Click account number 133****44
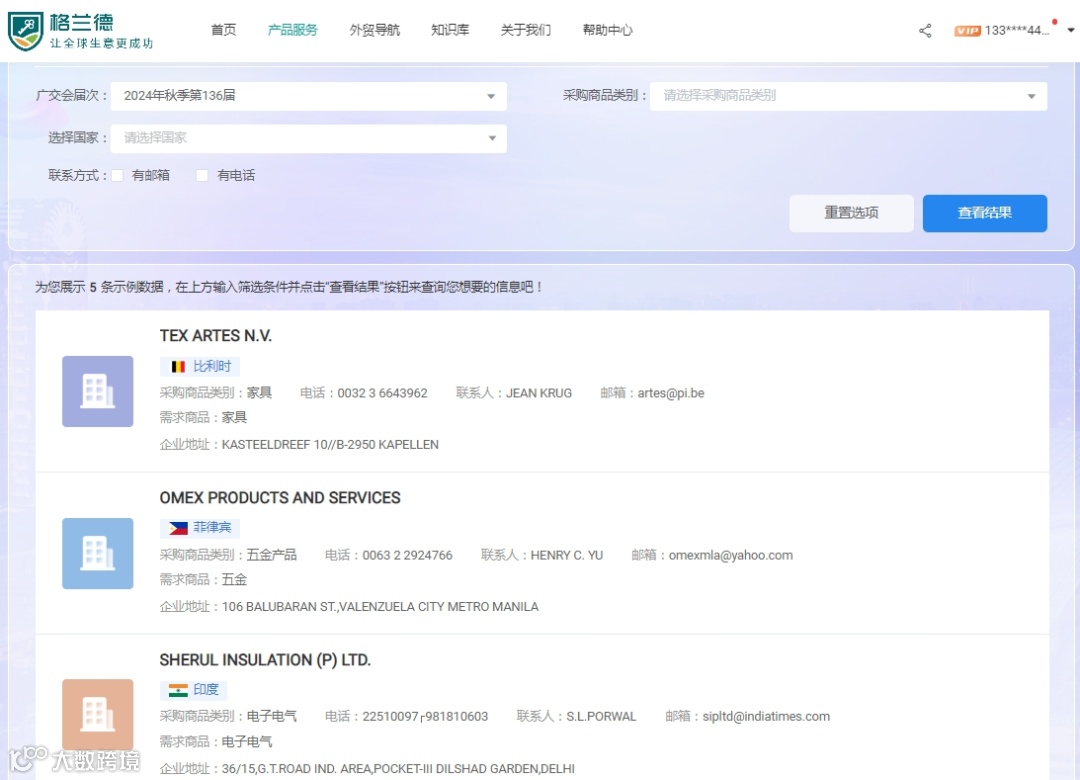The height and width of the screenshot is (780, 1080). tap(1017, 30)
